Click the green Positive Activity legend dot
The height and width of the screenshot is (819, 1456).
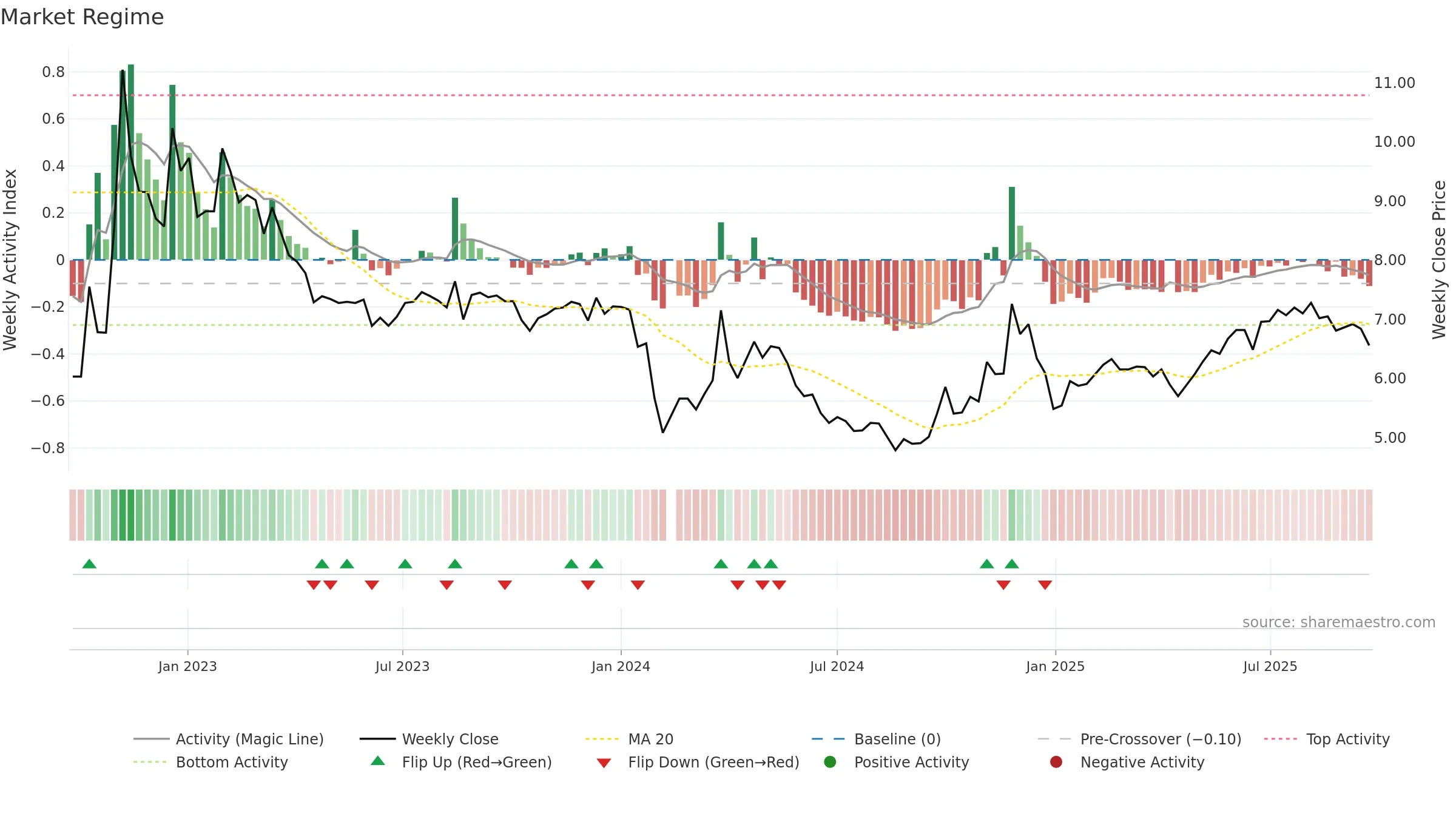pyautogui.click(x=830, y=762)
